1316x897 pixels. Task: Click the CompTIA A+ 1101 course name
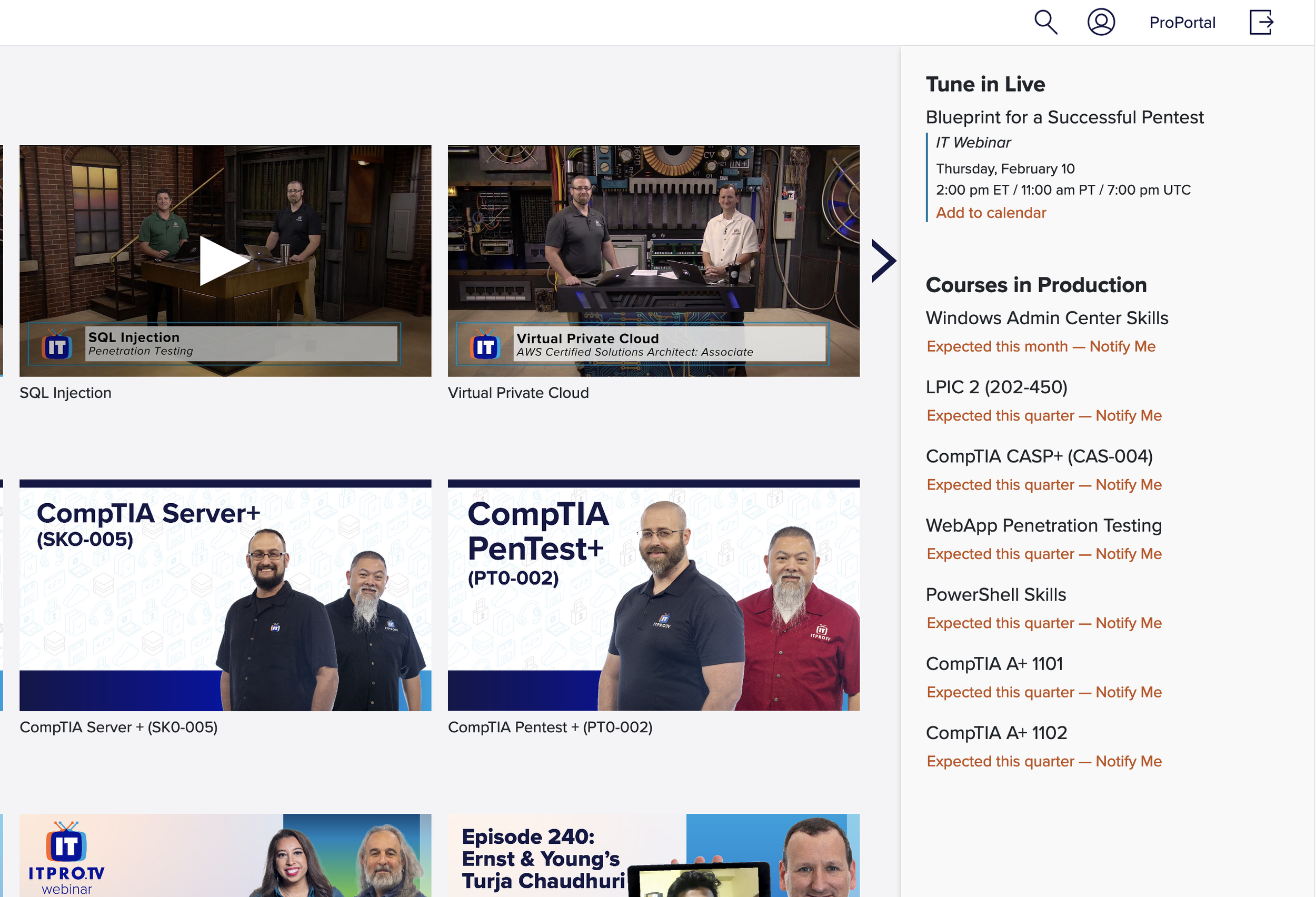994,664
